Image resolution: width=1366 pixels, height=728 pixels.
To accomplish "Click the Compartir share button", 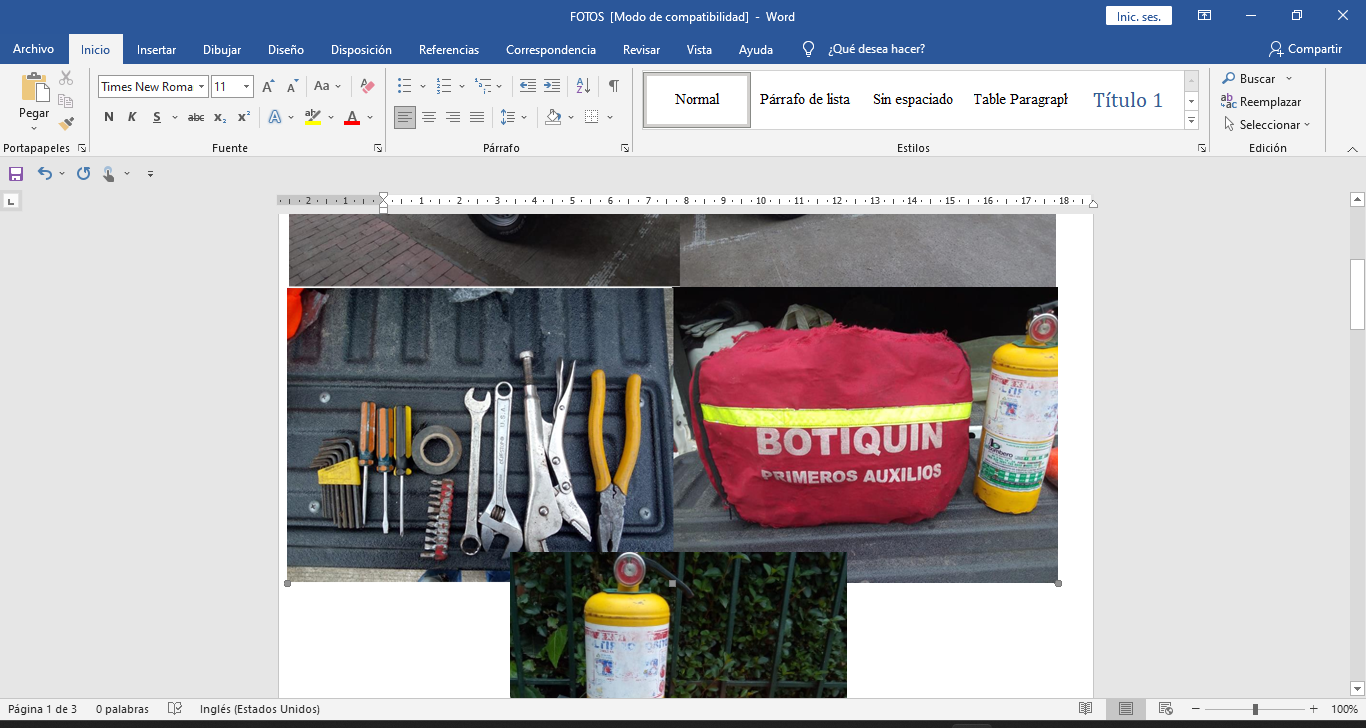I will 1305,49.
